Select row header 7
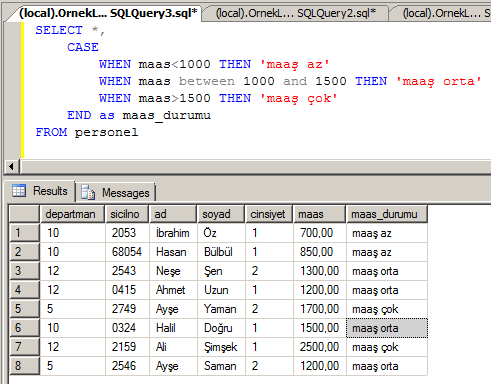 (x=24, y=347)
